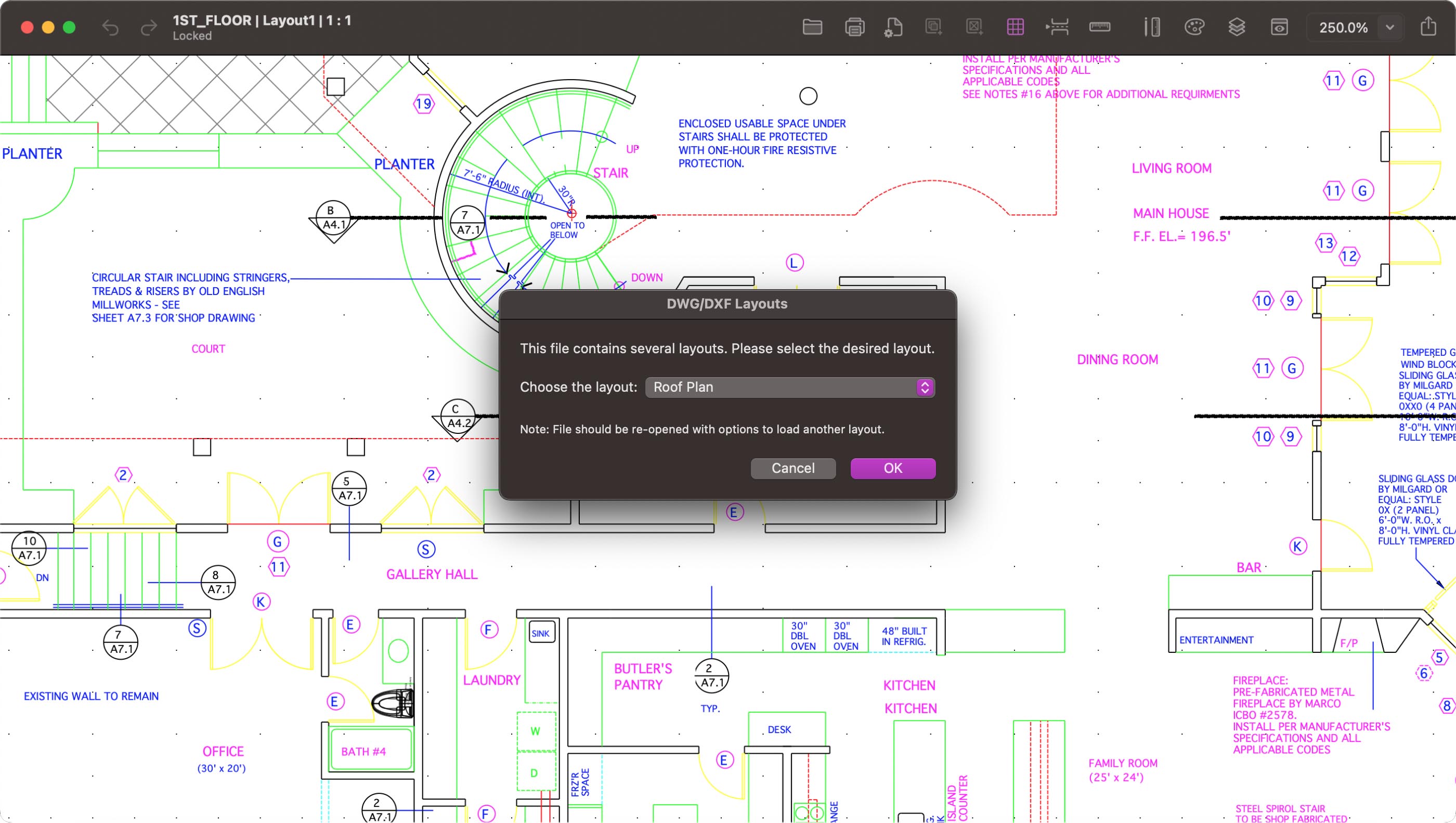Cancel the DWG/DXF Layouts dialog

coord(792,468)
